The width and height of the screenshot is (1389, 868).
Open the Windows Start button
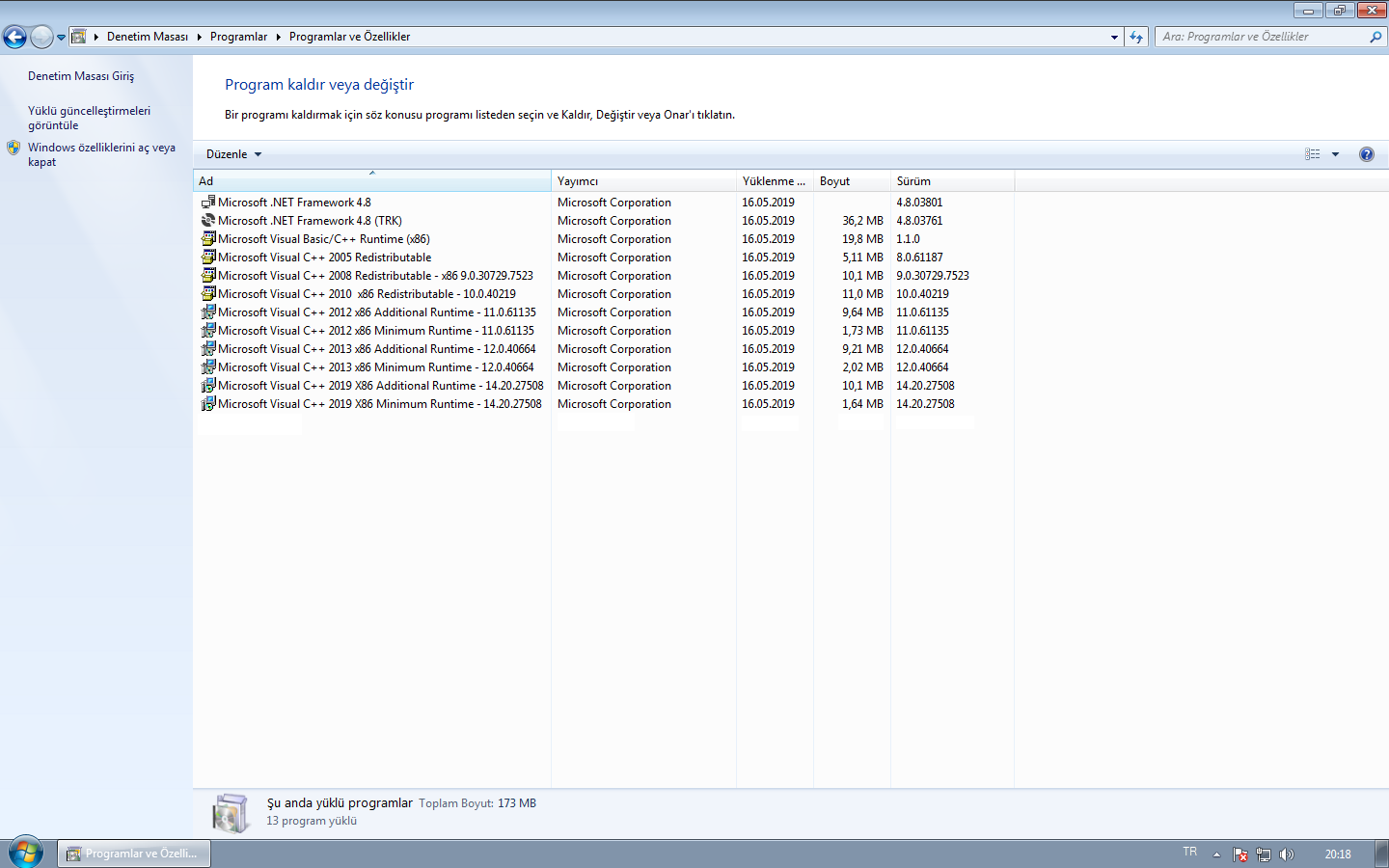click(x=26, y=854)
